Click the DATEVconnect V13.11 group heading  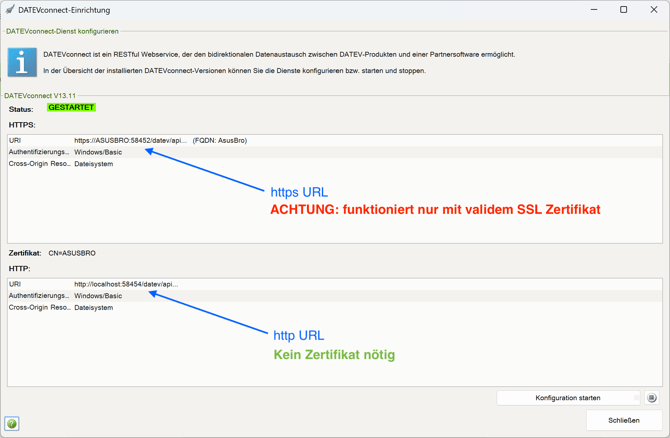click(x=40, y=96)
